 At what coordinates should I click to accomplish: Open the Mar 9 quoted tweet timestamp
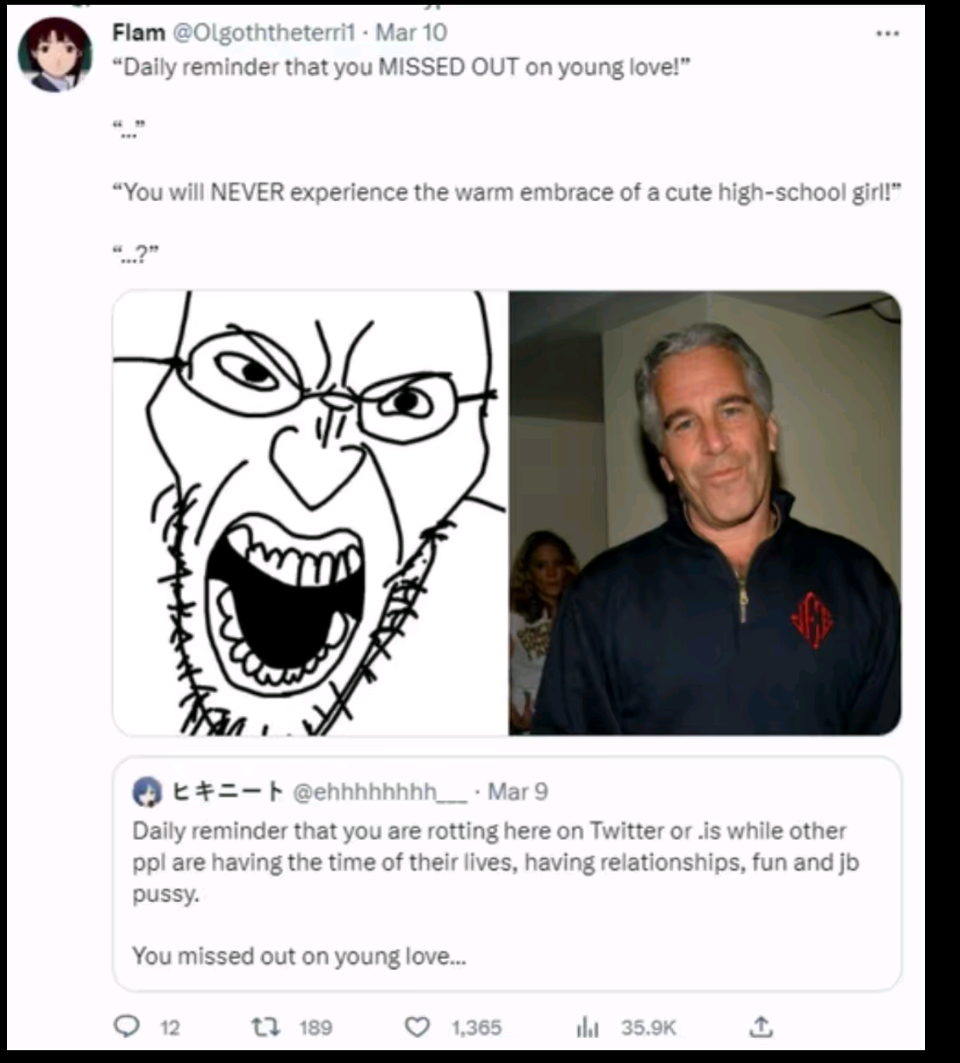518,792
